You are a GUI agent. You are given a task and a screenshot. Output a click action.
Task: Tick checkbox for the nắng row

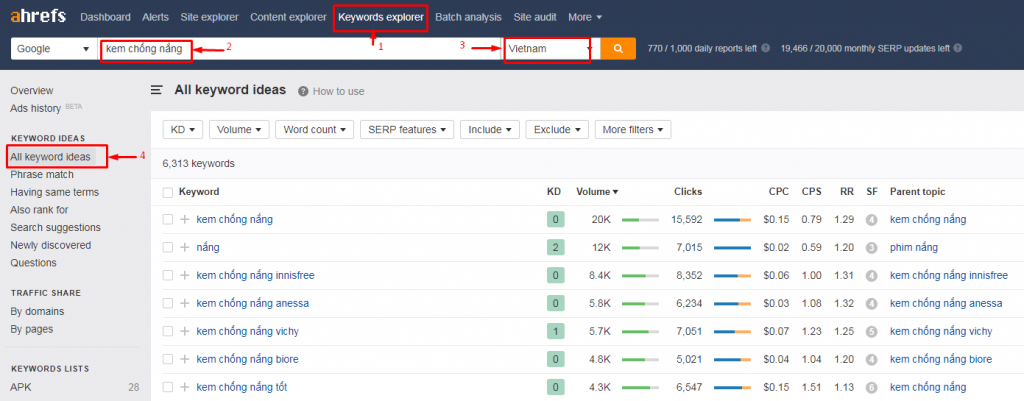[x=168, y=248]
